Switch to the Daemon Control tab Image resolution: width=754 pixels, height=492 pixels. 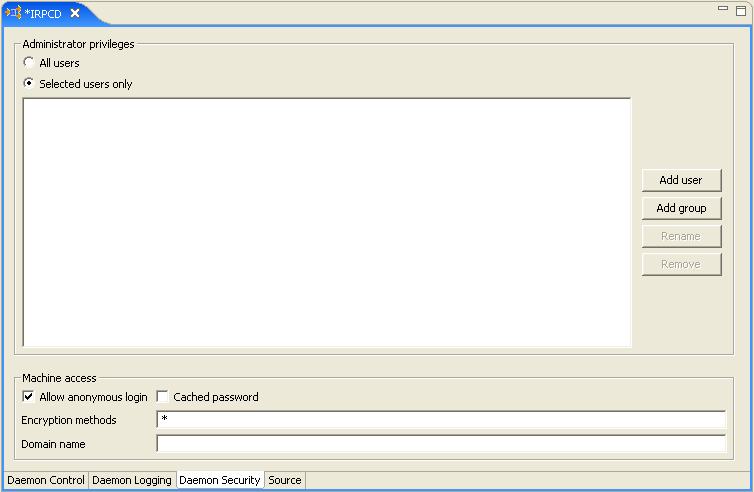[46, 480]
